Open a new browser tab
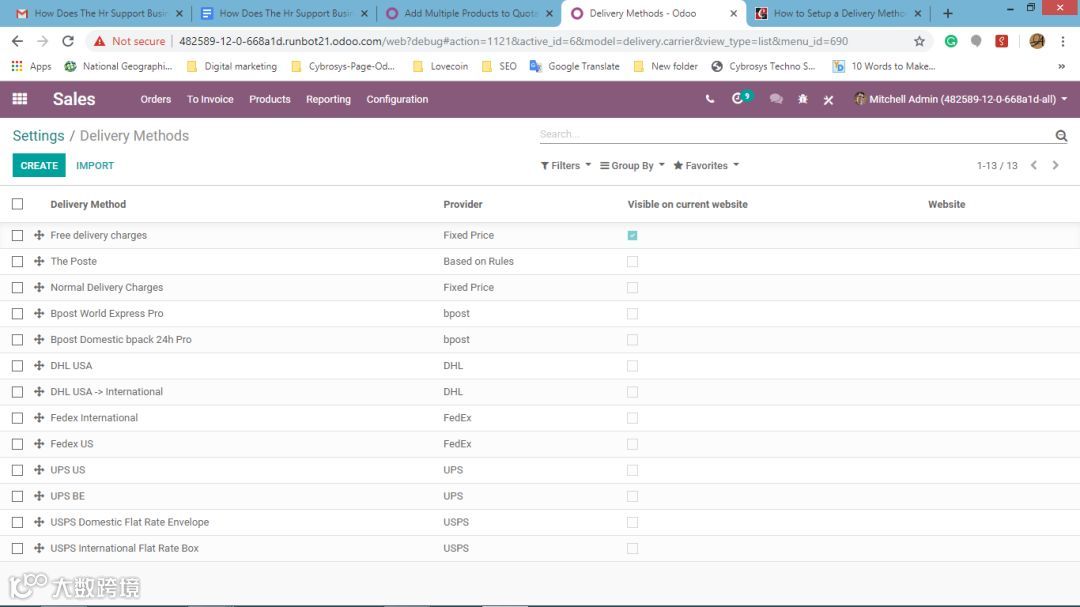 click(x=948, y=13)
